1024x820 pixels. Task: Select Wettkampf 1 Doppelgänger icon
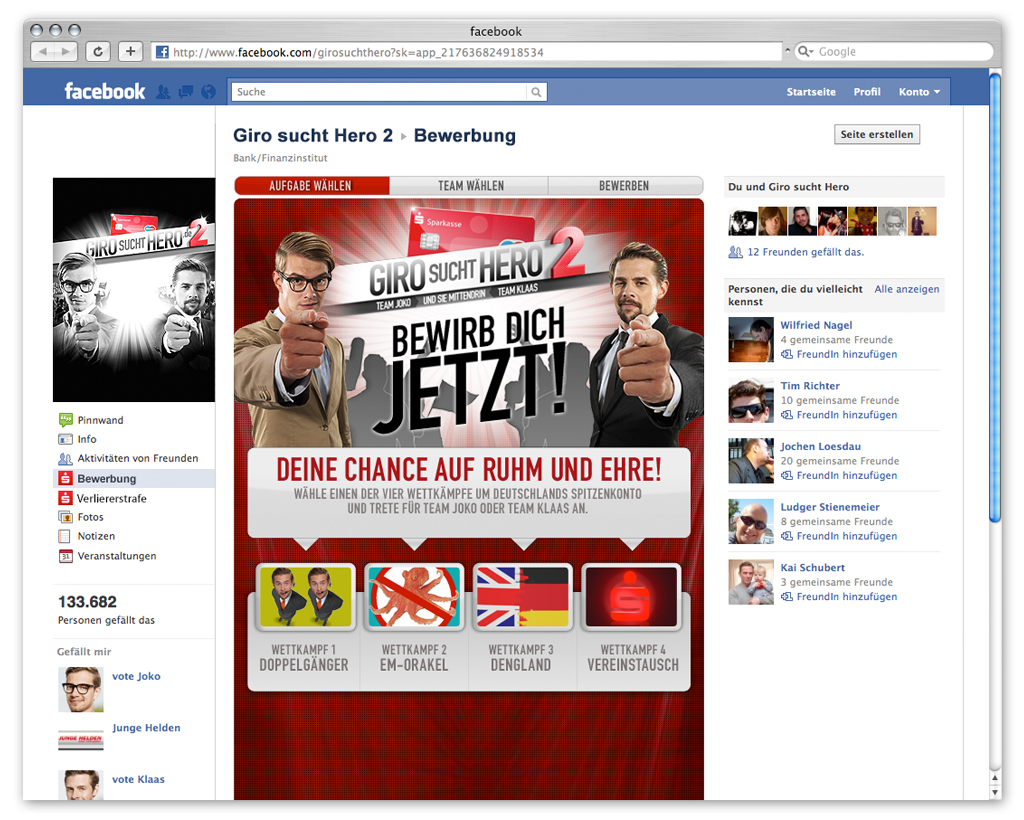tap(305, 597)
